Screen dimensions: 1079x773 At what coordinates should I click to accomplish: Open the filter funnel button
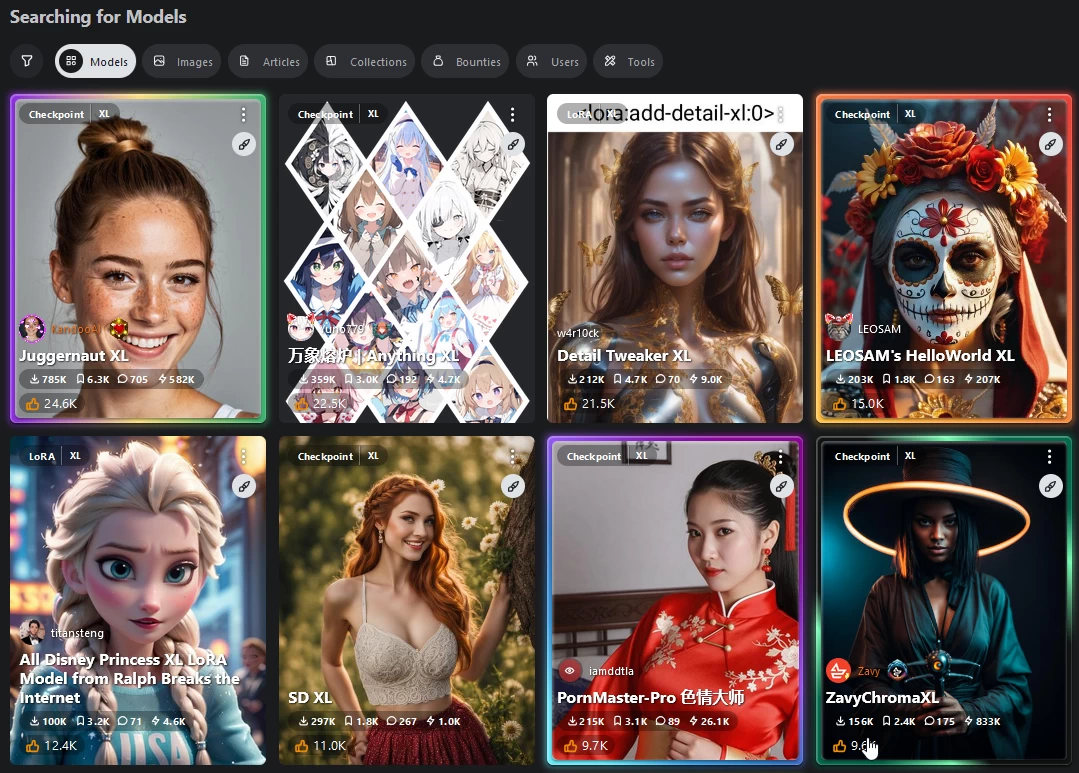point(27,61)
